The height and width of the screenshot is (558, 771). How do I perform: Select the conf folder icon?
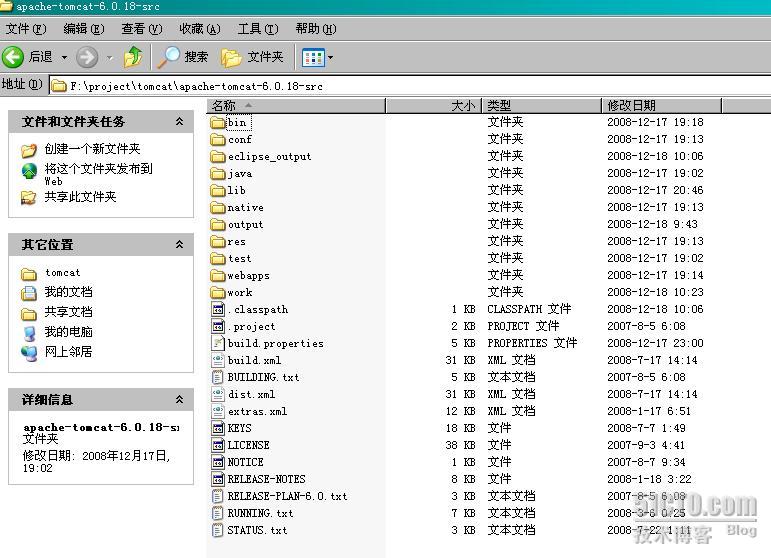click(218, 140)
